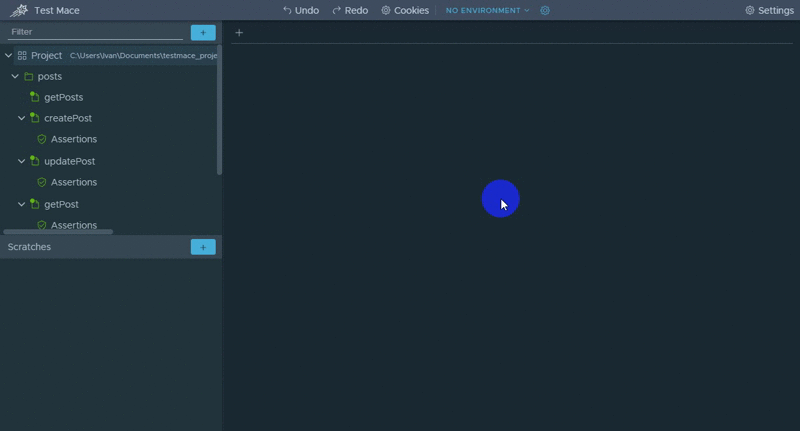Screen dimensions: 800x431
Task: Click the project tree vertical scrollbar
Action: pyautogui.click(x=219, y=110)
